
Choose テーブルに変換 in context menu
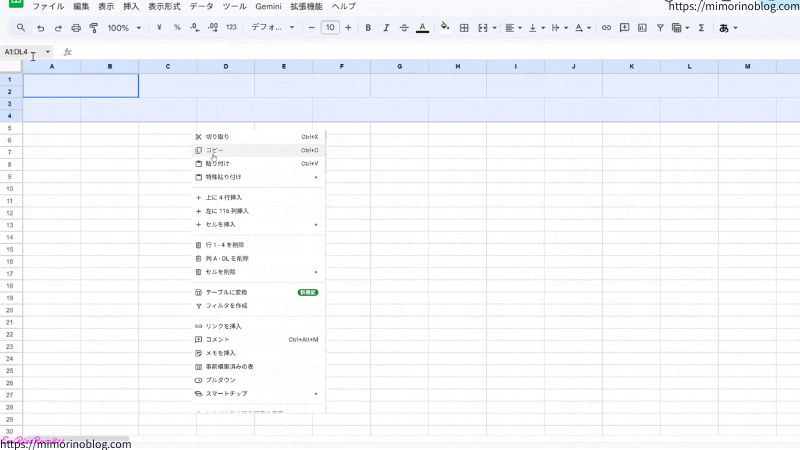[x=258, y=292]
